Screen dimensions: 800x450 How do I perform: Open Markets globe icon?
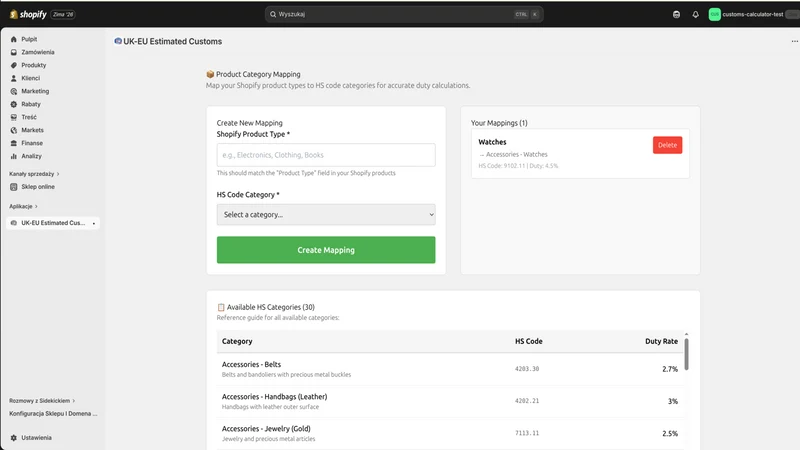pos(14,130)
